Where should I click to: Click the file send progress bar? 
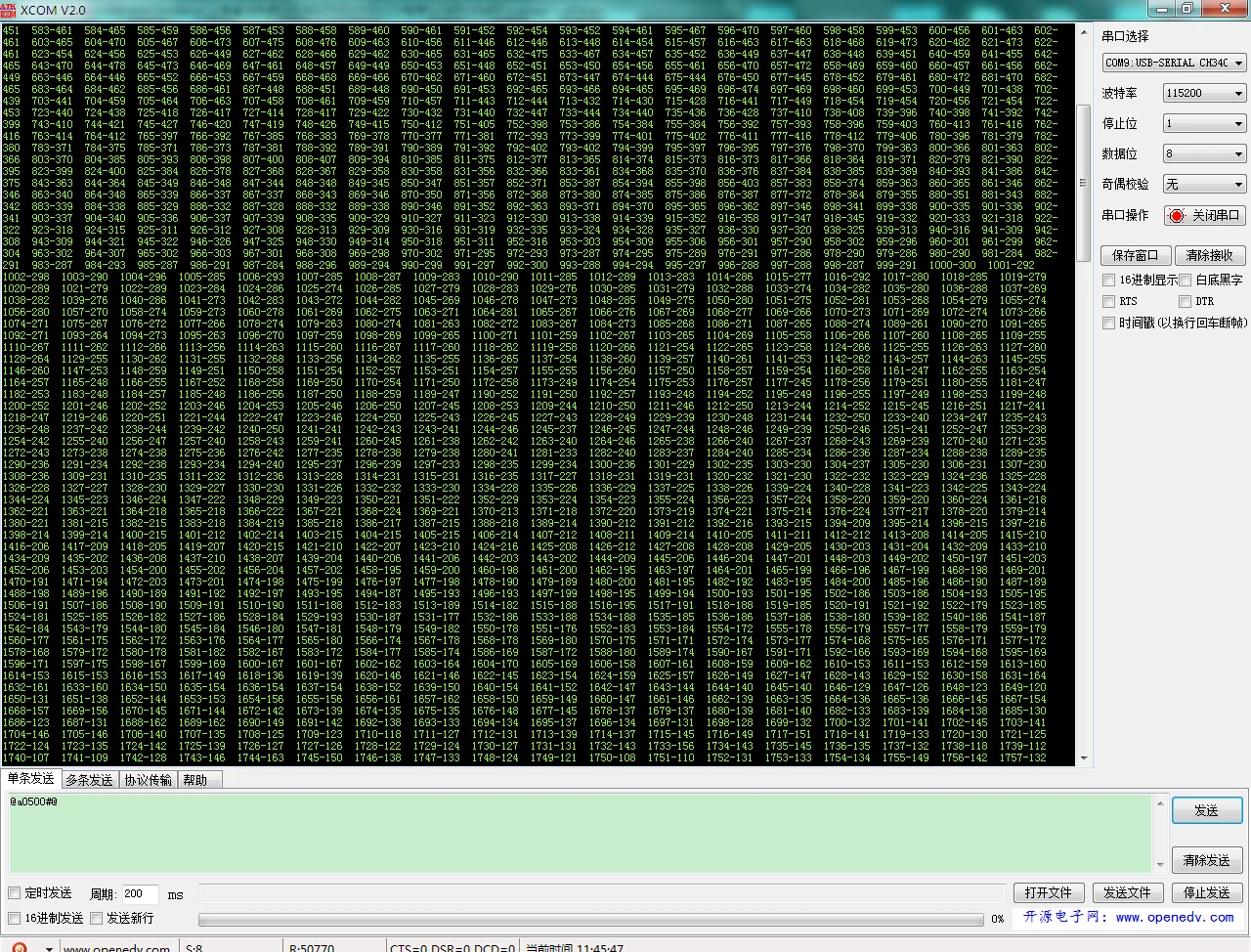pos(591,919)
